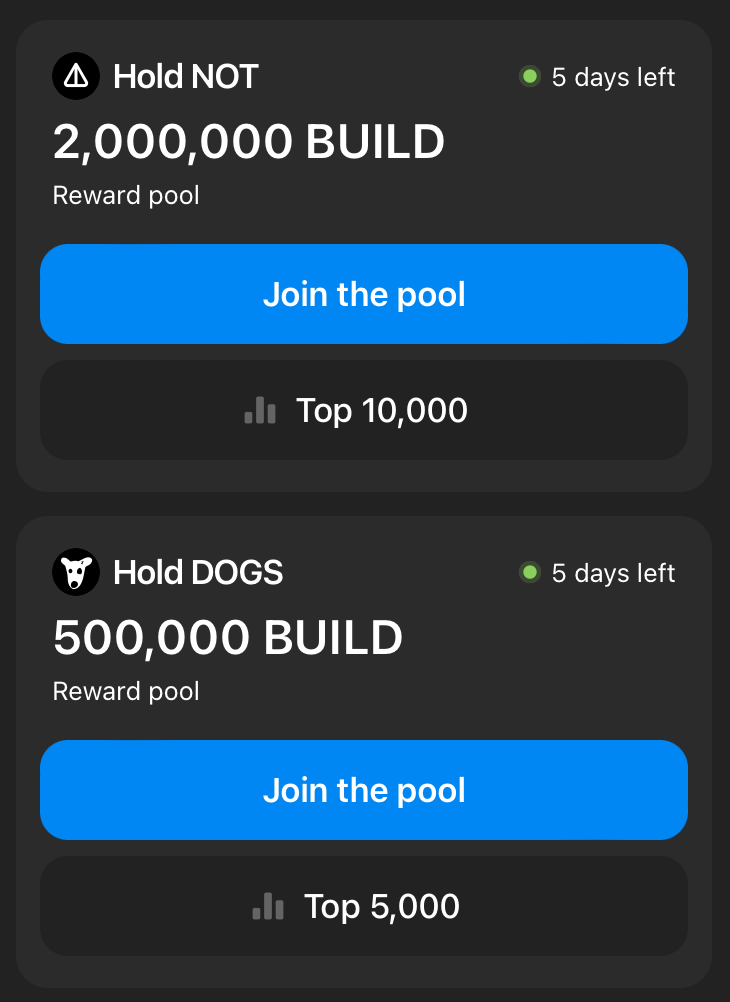Image resolution: width=730 pixels, height=1002 pixels.
Task: Click Reward pool label under 500,000 BUILD
Action: [x=126, y=691]
